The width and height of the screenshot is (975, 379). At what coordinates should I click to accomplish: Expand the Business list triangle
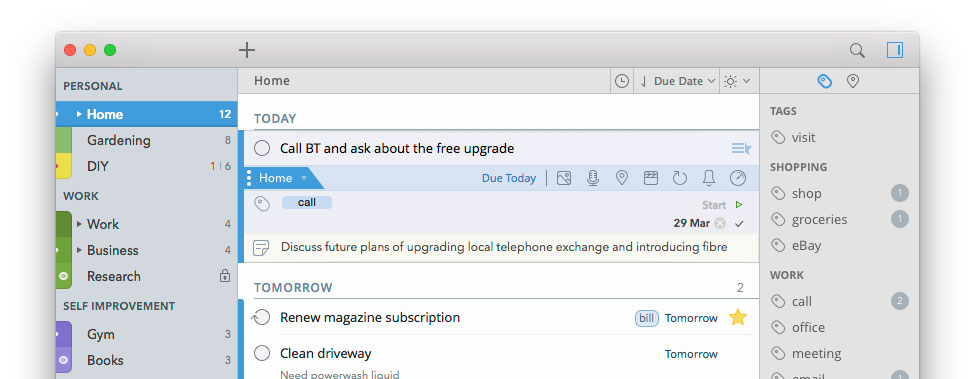[79, 250]
